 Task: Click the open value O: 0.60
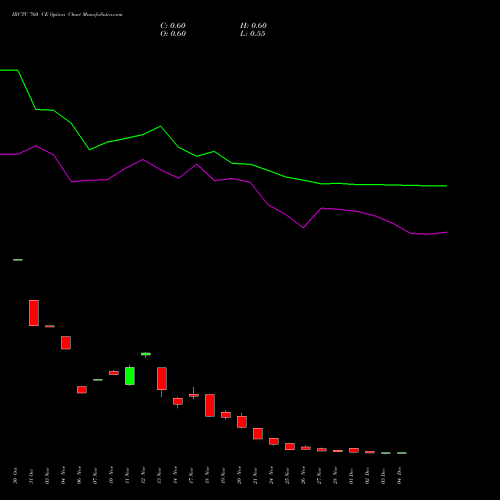click(173, 34)
